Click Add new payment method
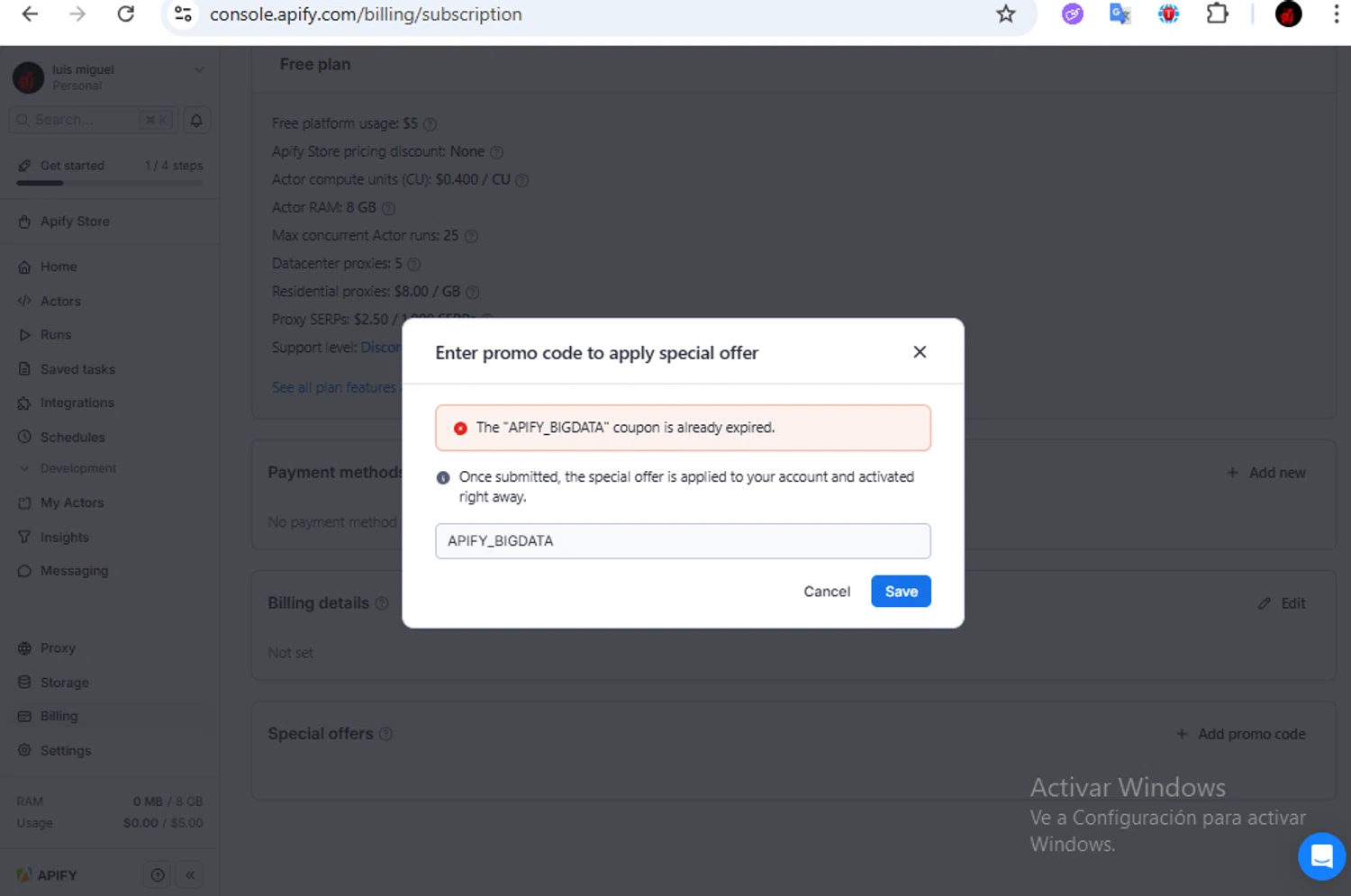Viewport: 1351px width, 896px height. [1266, 473]
